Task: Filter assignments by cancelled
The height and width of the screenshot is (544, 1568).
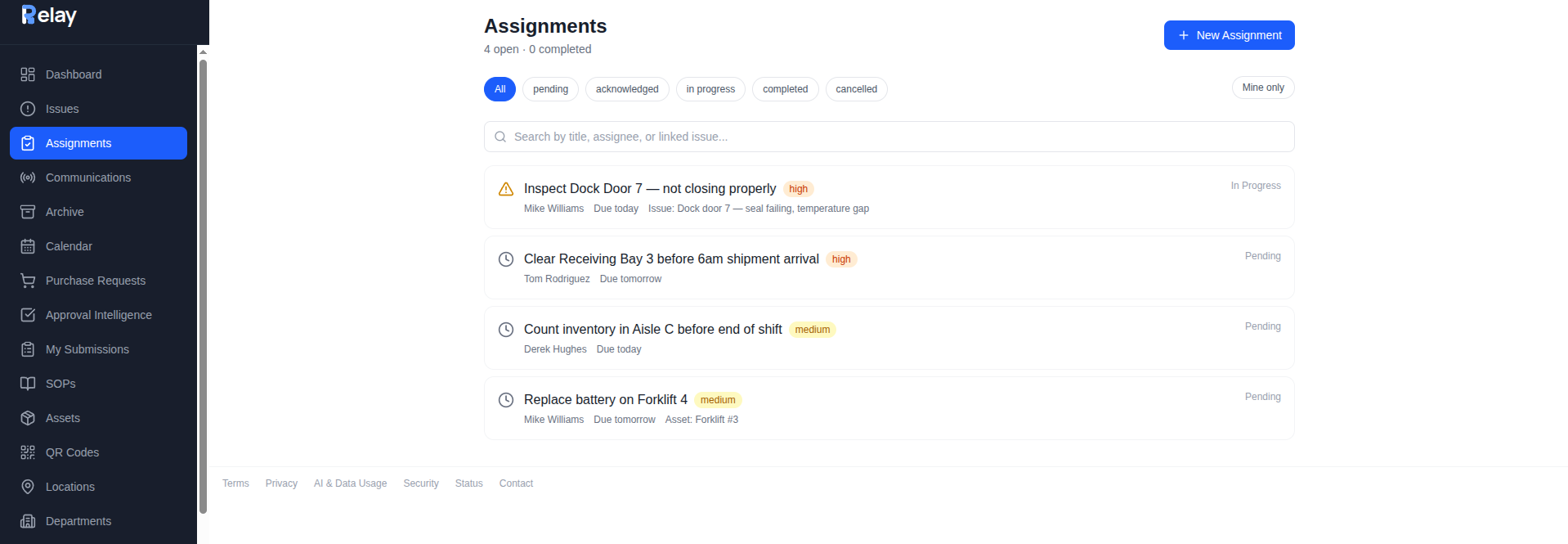Action: click(856, 89)
